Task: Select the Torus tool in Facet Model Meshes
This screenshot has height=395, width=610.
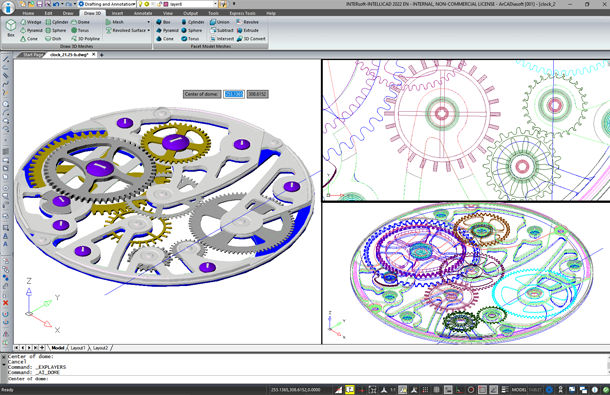Action: point(190,39)
